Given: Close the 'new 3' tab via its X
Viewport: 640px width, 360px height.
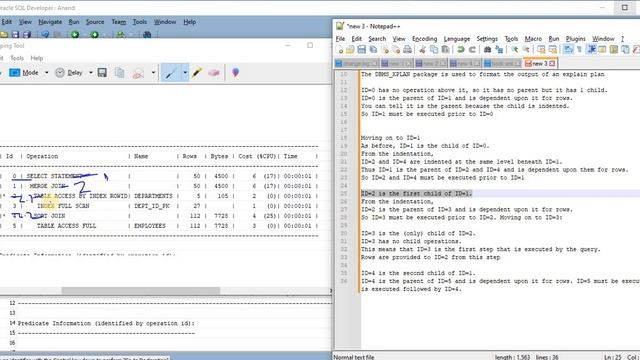Looking at the screenshot, I should pyautogui.click(x=552, y=64).
